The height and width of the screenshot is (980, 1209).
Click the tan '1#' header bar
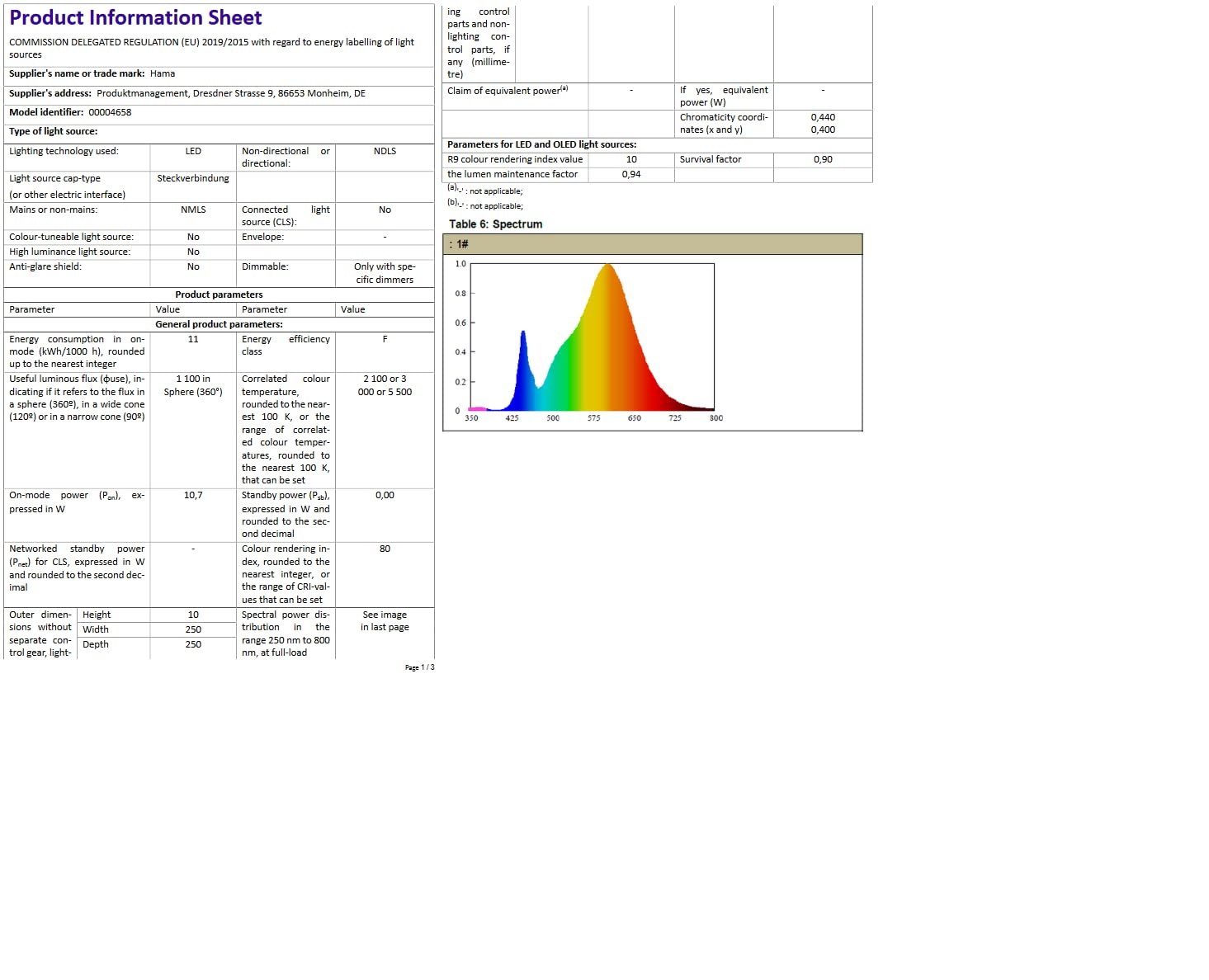pos(652,244)
